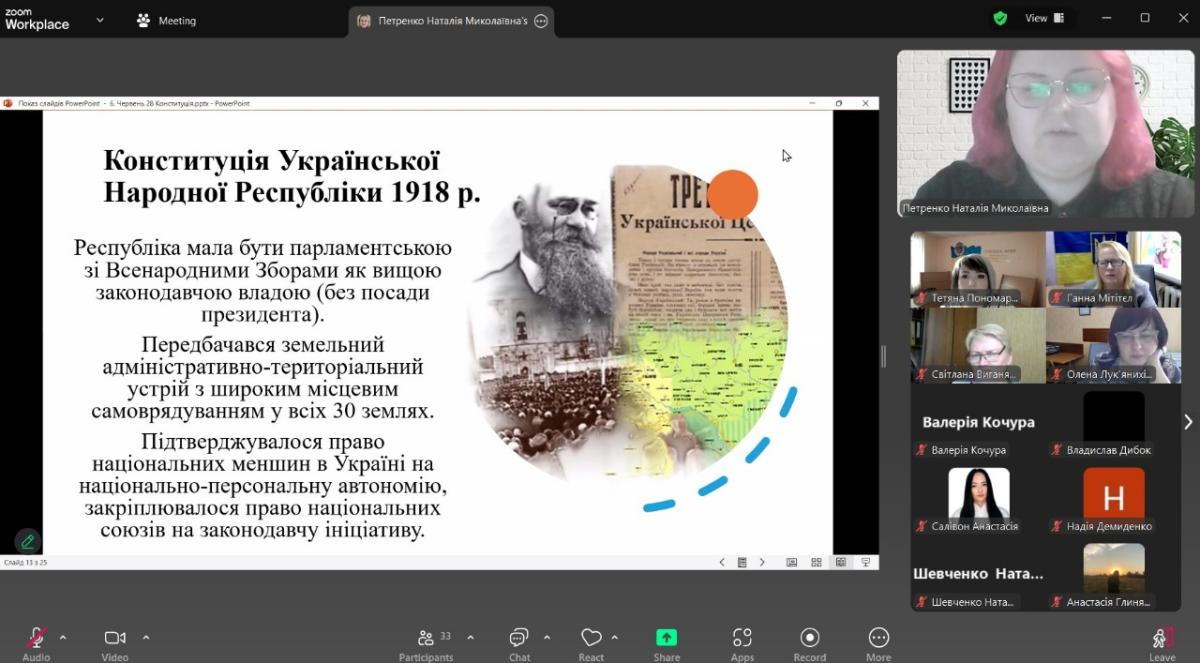
Task: Open the More options menu
Action: coord(878,639)
